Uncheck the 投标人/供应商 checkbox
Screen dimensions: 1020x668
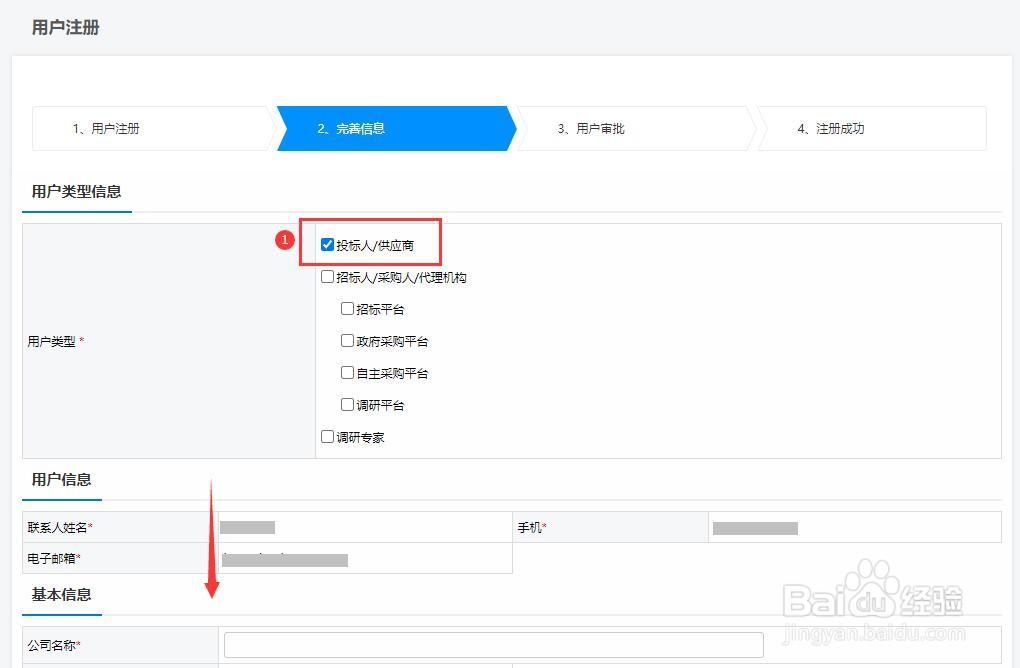[x=327, y=245]
